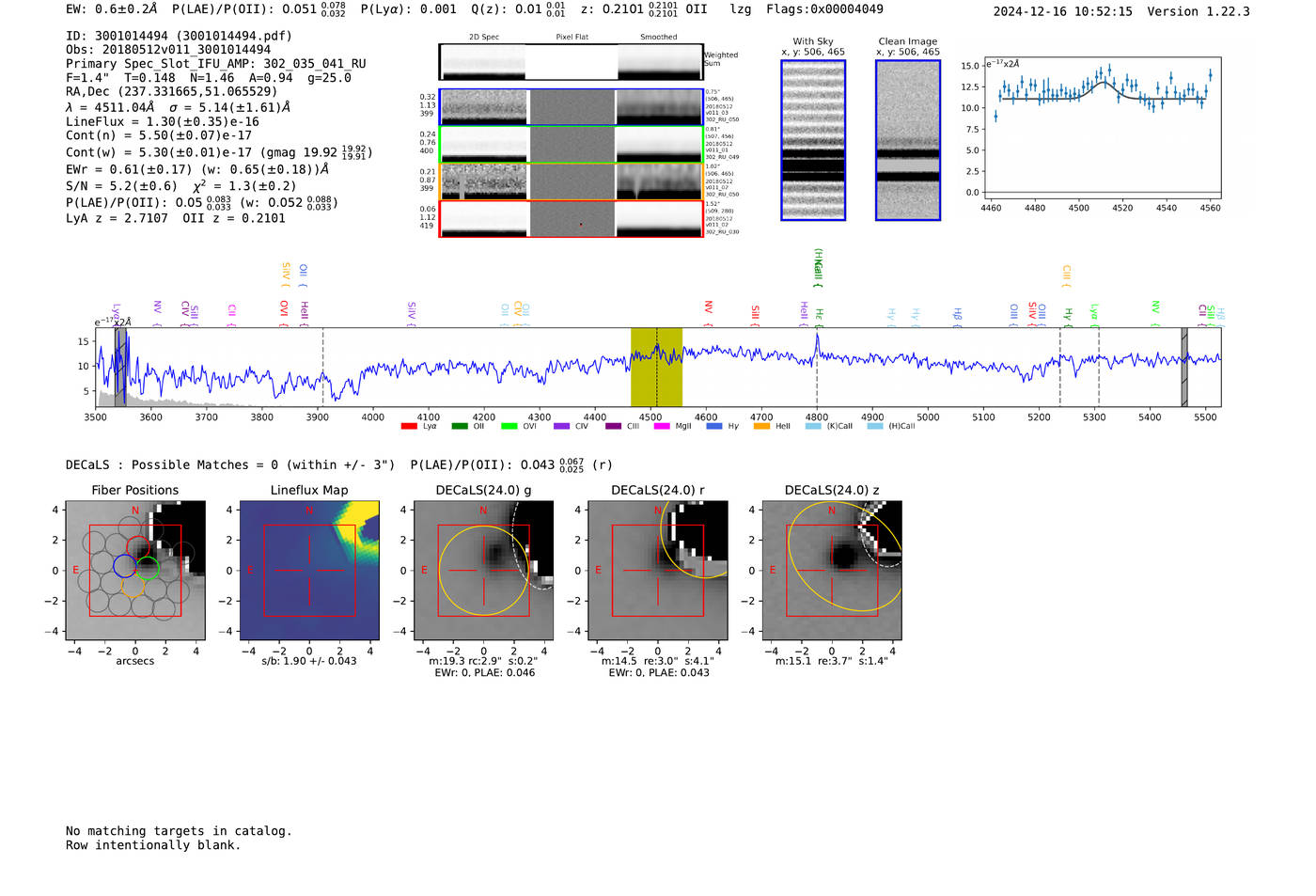Image resolution: width=1316 pixels, height=896 pixels.
Task: Click the RA,Dec coordinates text
Action: [x=172, y=92]
